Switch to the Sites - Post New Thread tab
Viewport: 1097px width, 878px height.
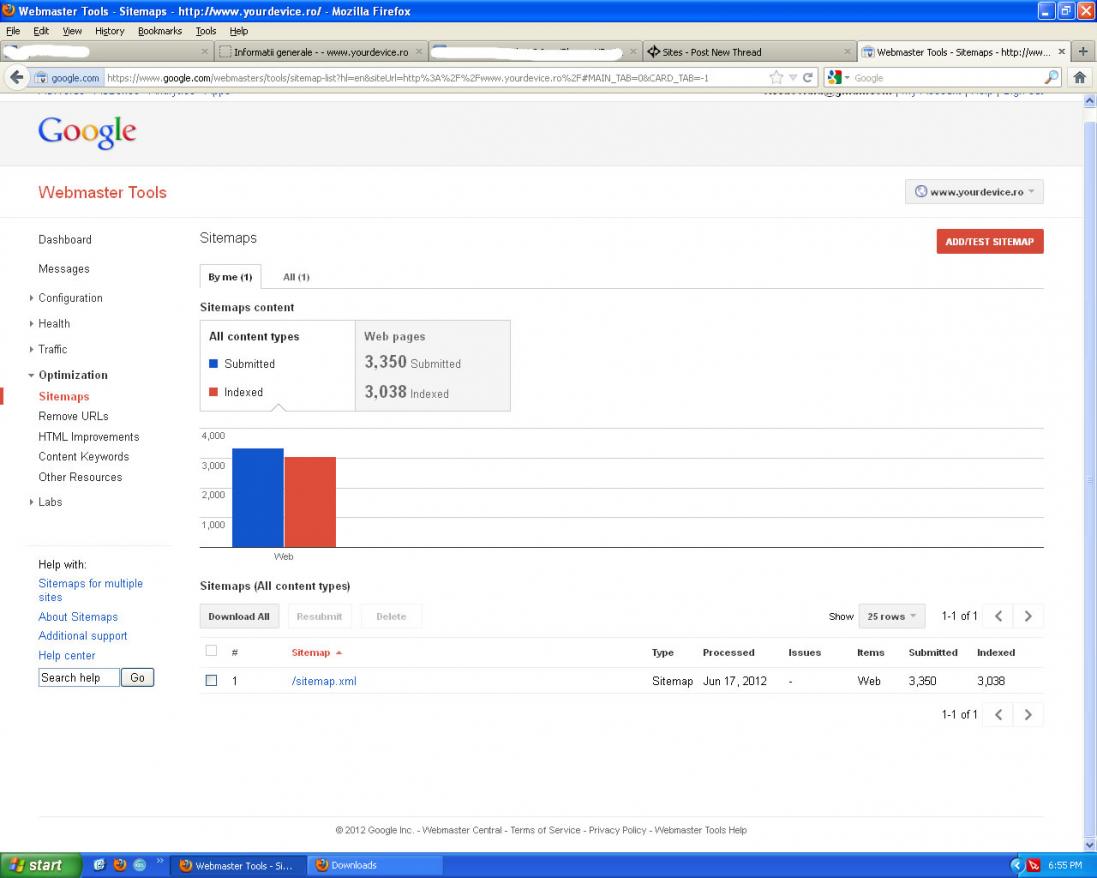click(x=748, y=52)
